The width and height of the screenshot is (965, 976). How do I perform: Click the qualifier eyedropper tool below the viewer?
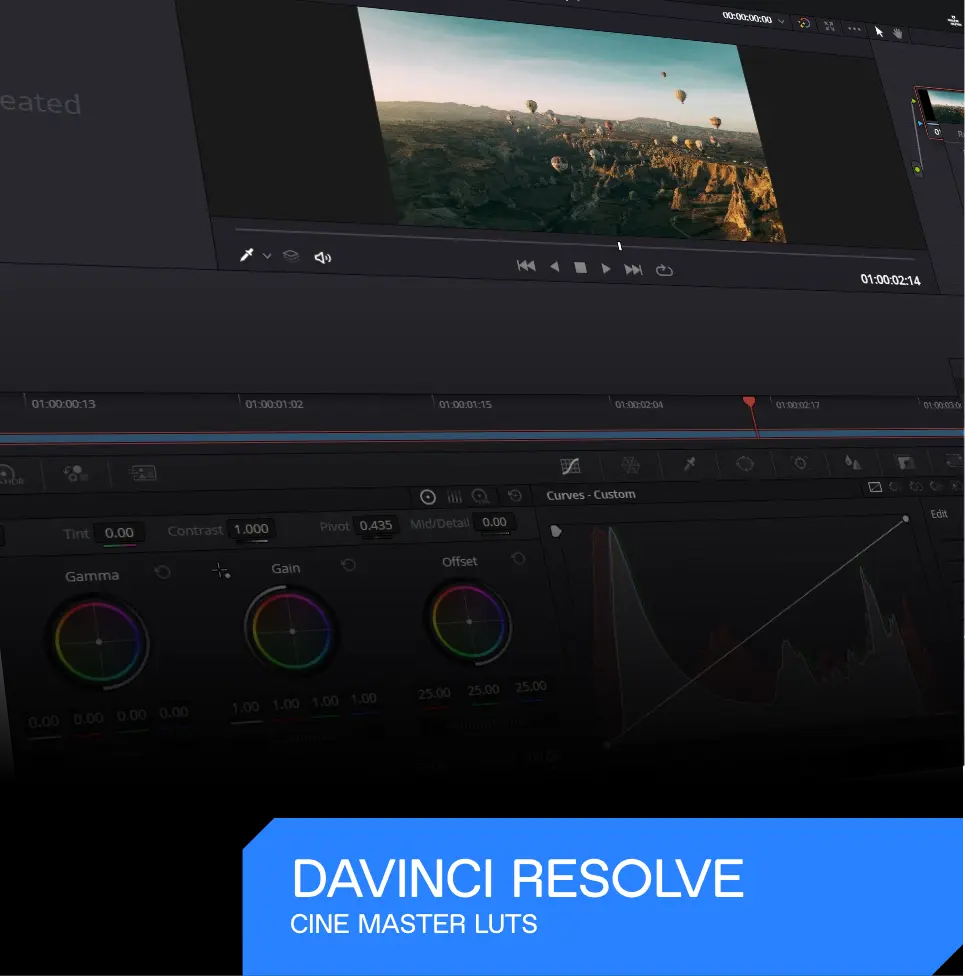click(x=246, y=256)
